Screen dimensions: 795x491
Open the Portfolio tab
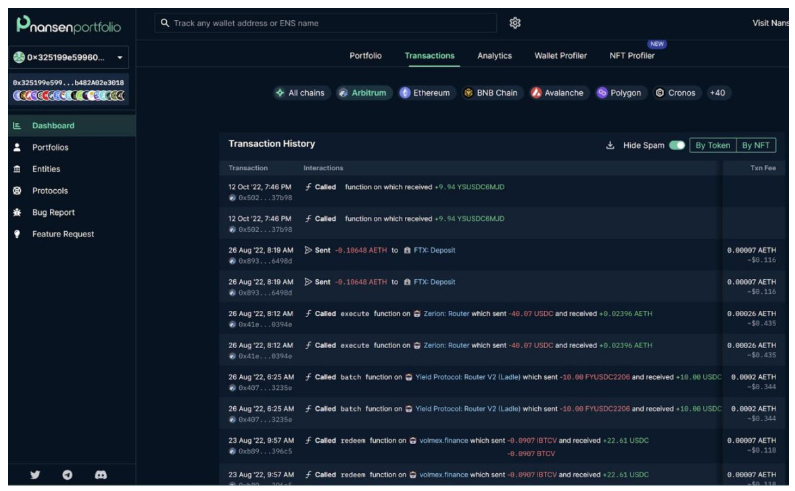click(x=365, y=56)
